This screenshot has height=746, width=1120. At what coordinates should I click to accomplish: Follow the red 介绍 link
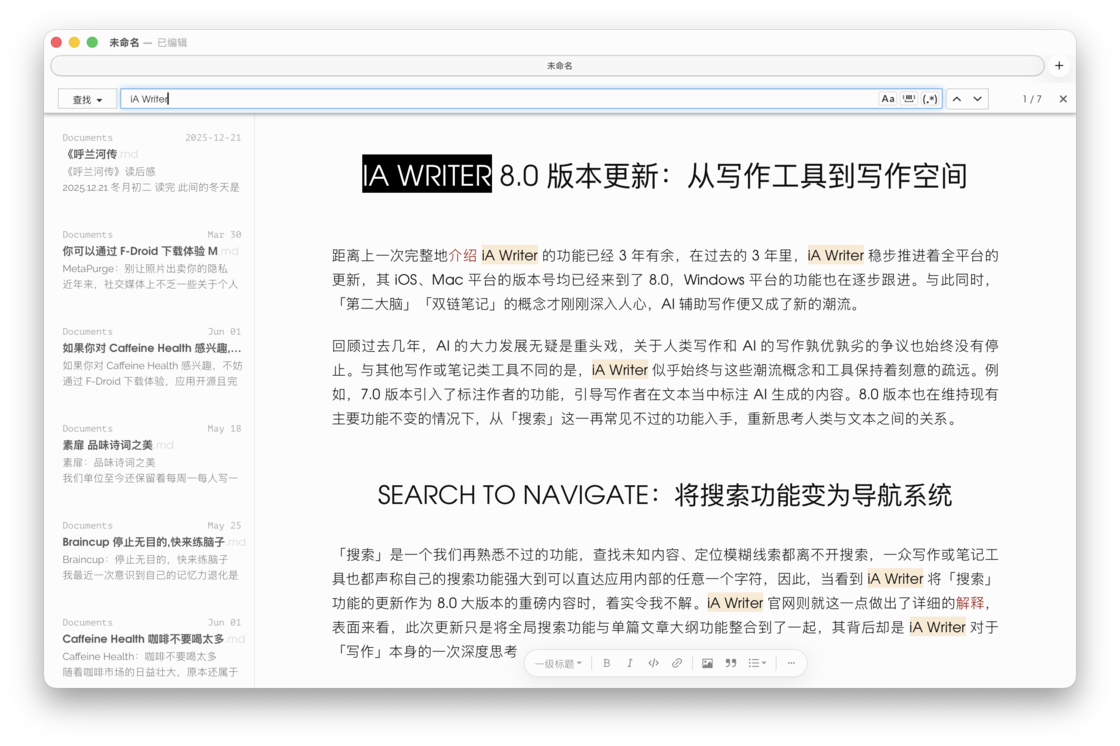462,255
